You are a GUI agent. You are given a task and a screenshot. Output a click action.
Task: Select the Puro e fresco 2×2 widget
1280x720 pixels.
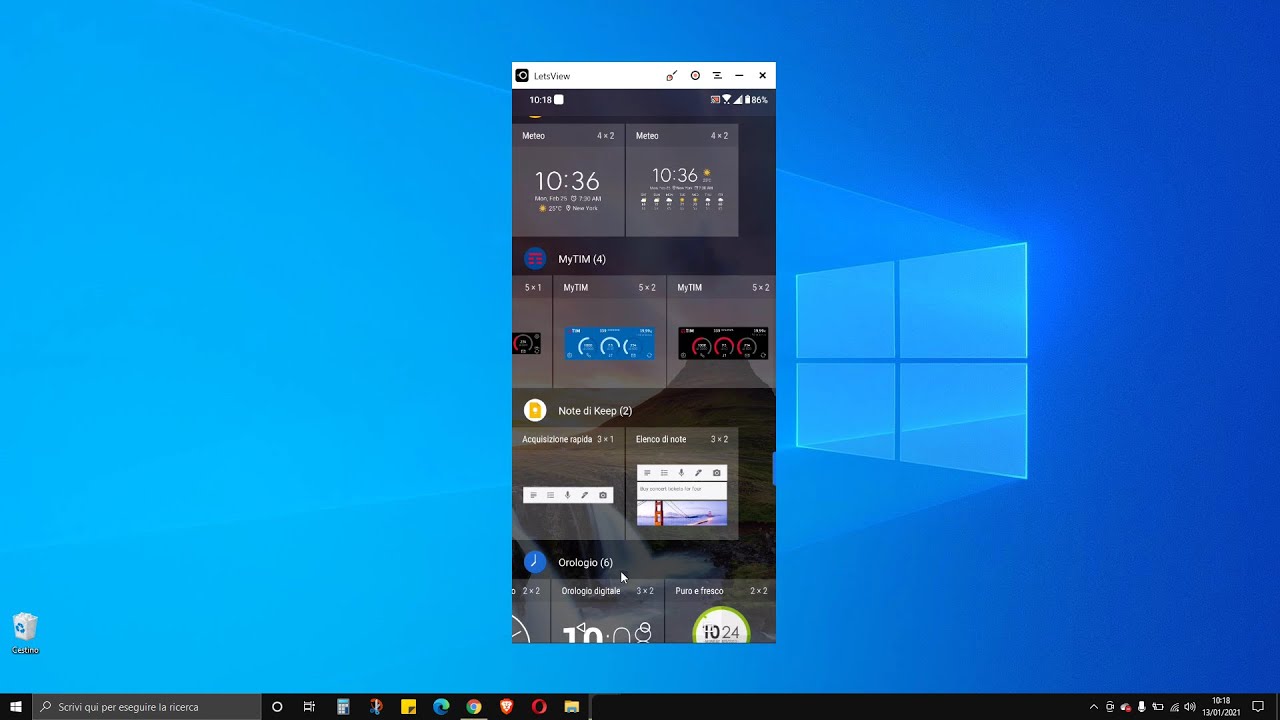tap(720, 611)
